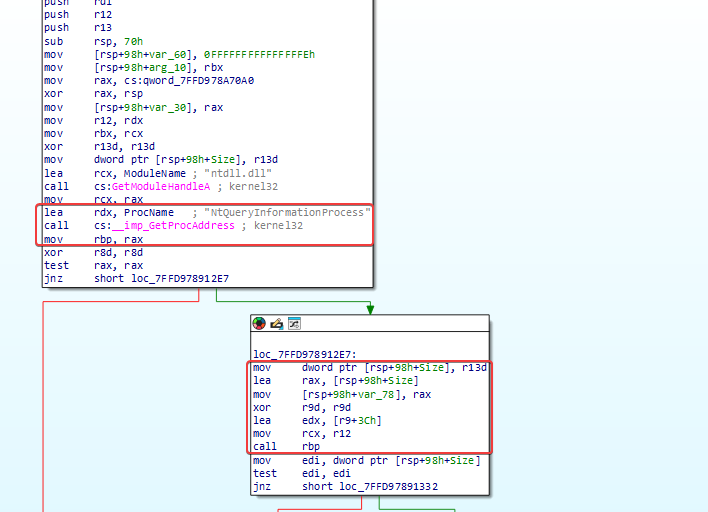Select the GetModuleHandleA call reference
708x512 pixels.
(x=161, y=186)
